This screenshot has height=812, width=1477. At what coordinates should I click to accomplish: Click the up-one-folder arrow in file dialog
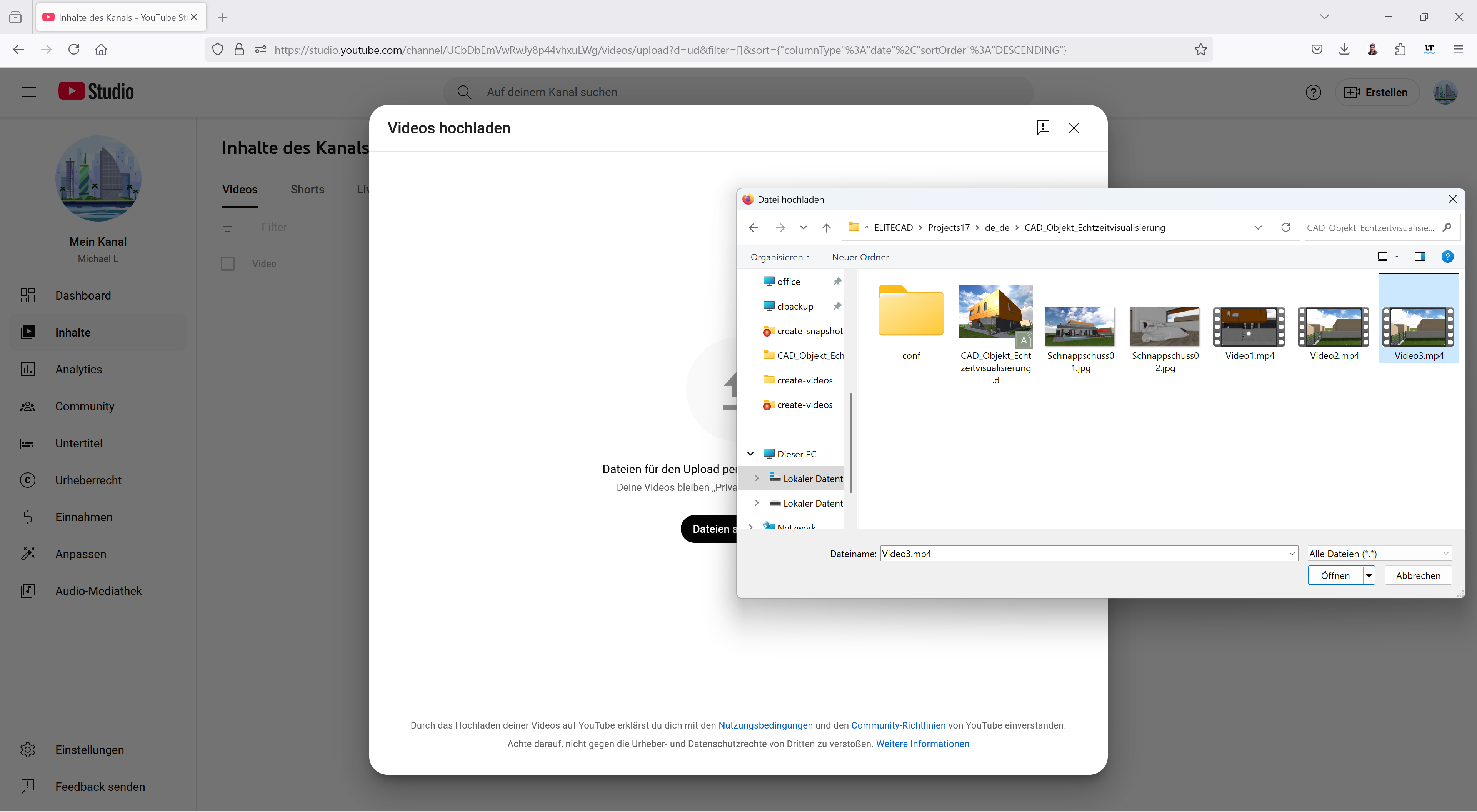[826, 228]
